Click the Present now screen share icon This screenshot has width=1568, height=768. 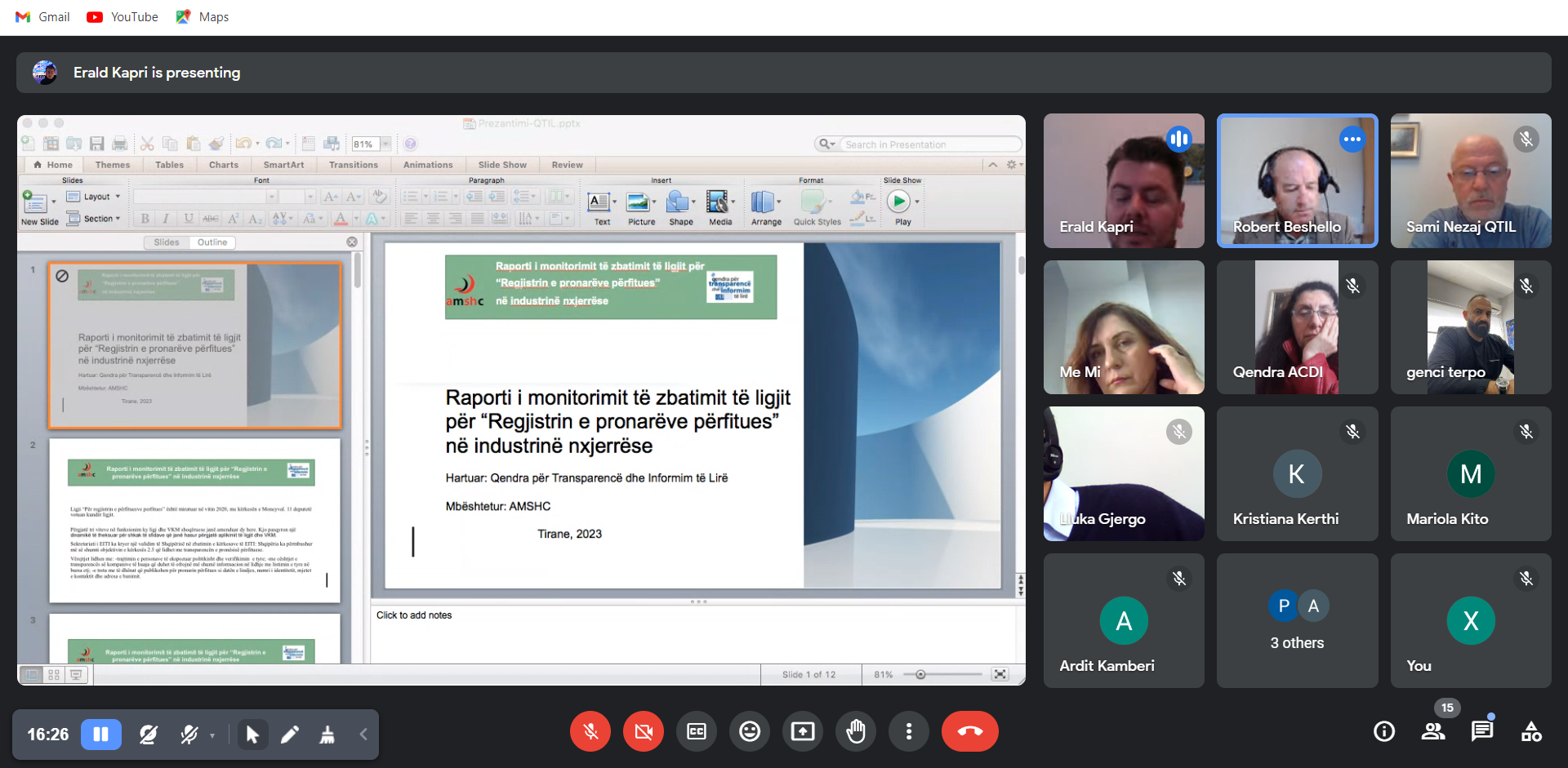pos(803,731)
